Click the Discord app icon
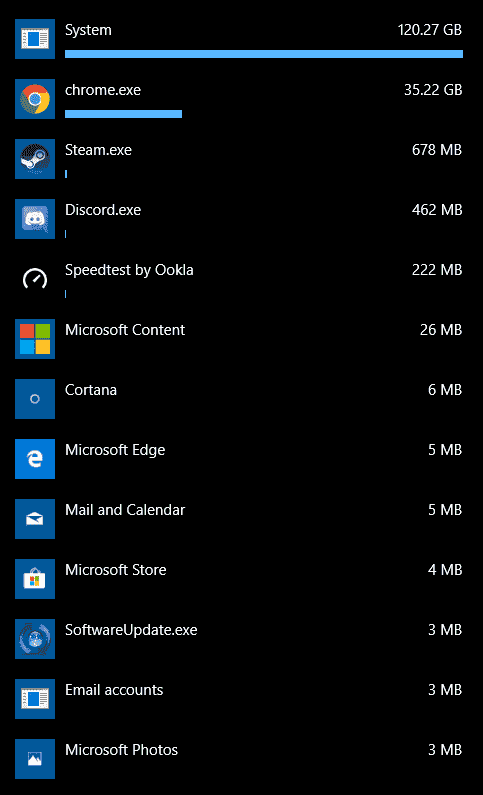 pyautogui.click(x=35, y=219)
